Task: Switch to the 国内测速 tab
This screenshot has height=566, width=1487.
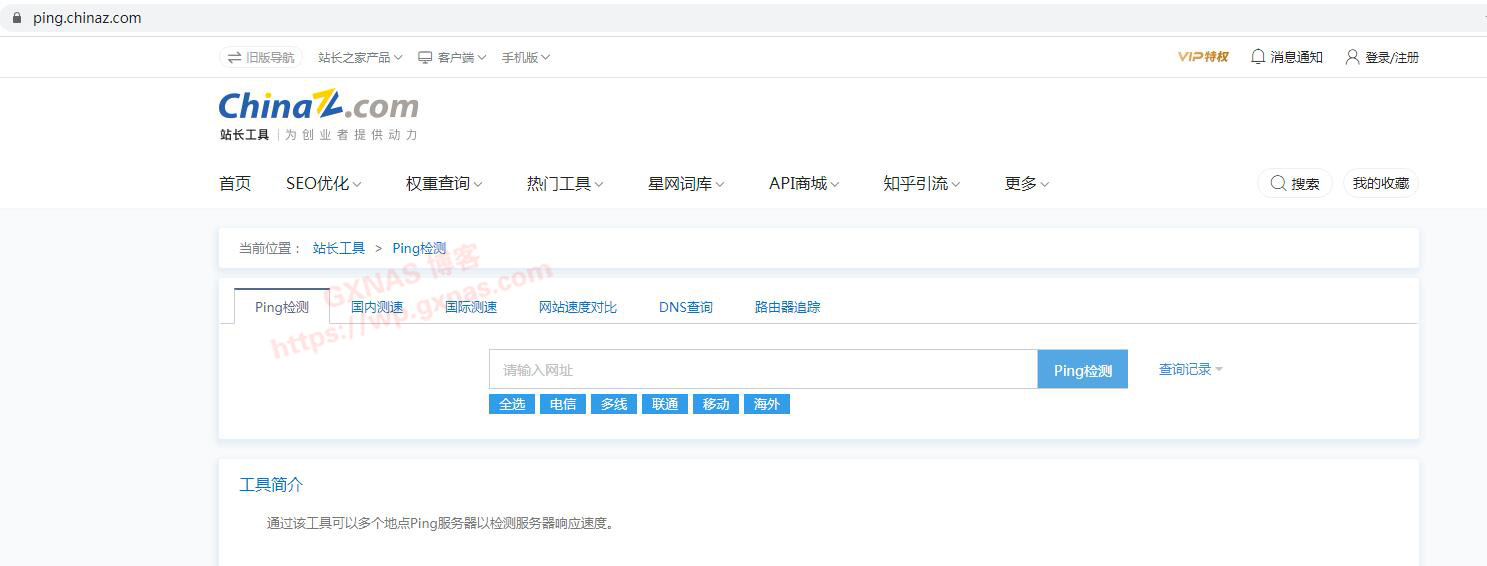Action: 377,307
